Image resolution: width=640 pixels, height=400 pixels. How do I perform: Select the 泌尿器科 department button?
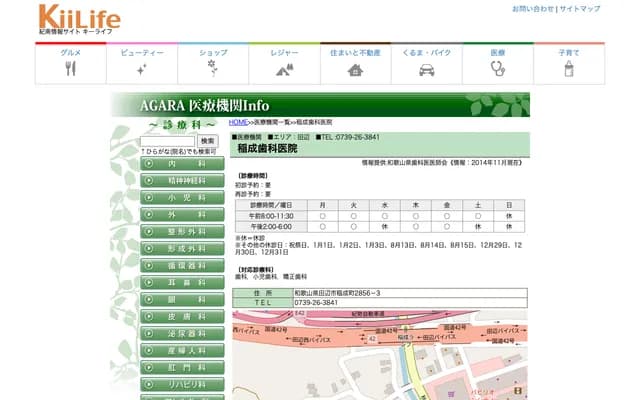point(182,333)
